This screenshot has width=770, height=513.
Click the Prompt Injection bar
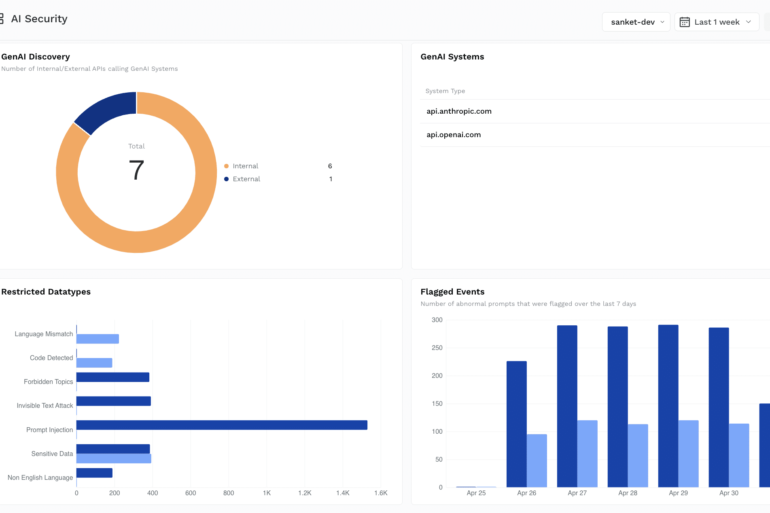click(x=221, y=425)
